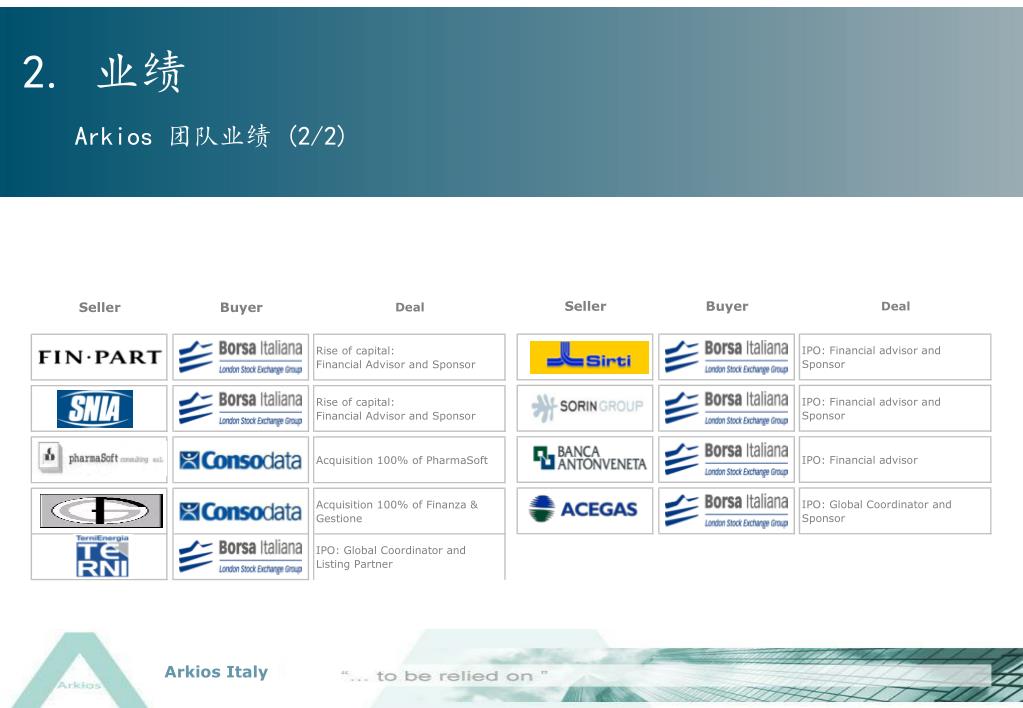
Task: Click the left table's Buyer header
Action: (241, 307)
